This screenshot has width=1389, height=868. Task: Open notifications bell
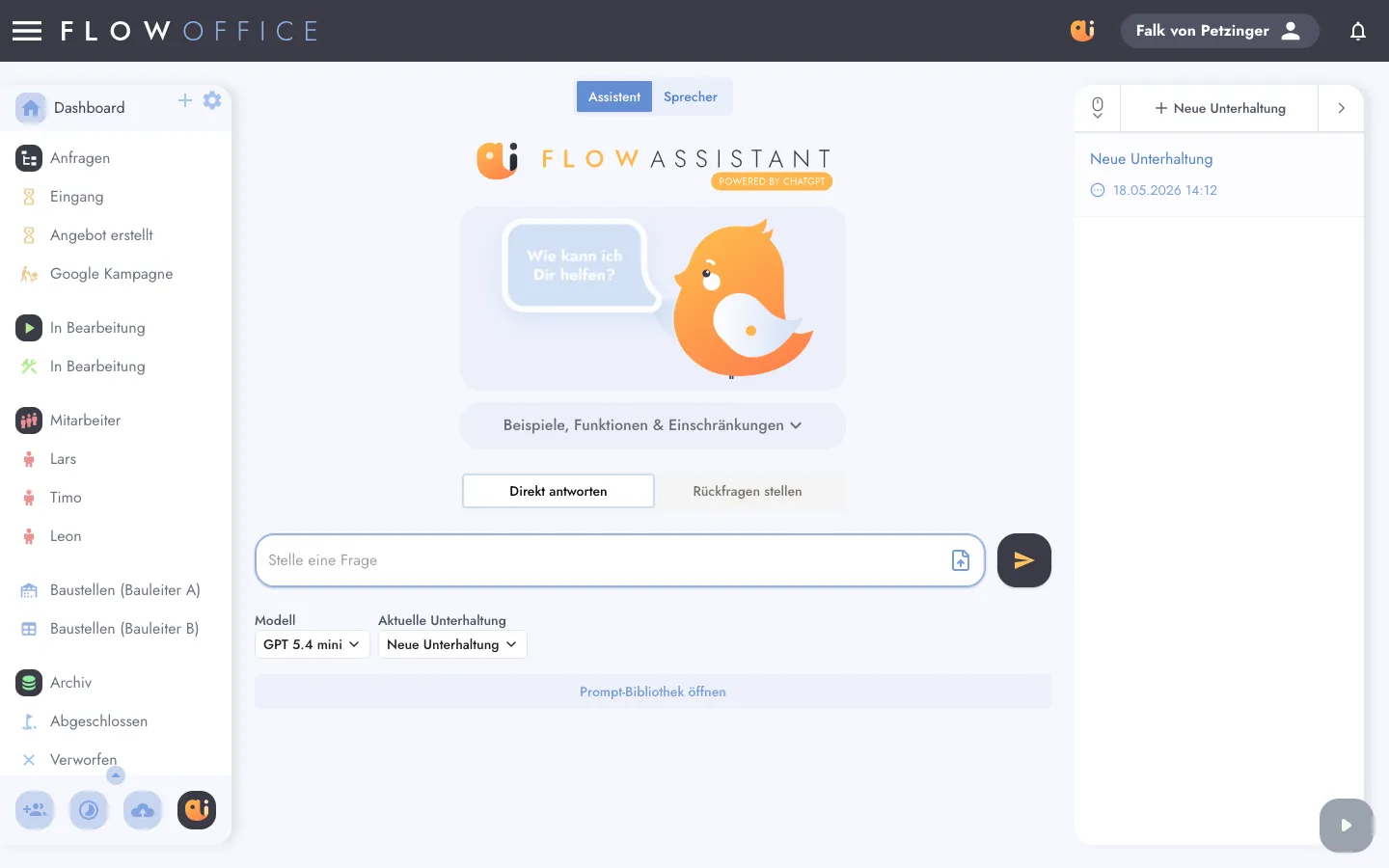click(x=1358, y=31)
